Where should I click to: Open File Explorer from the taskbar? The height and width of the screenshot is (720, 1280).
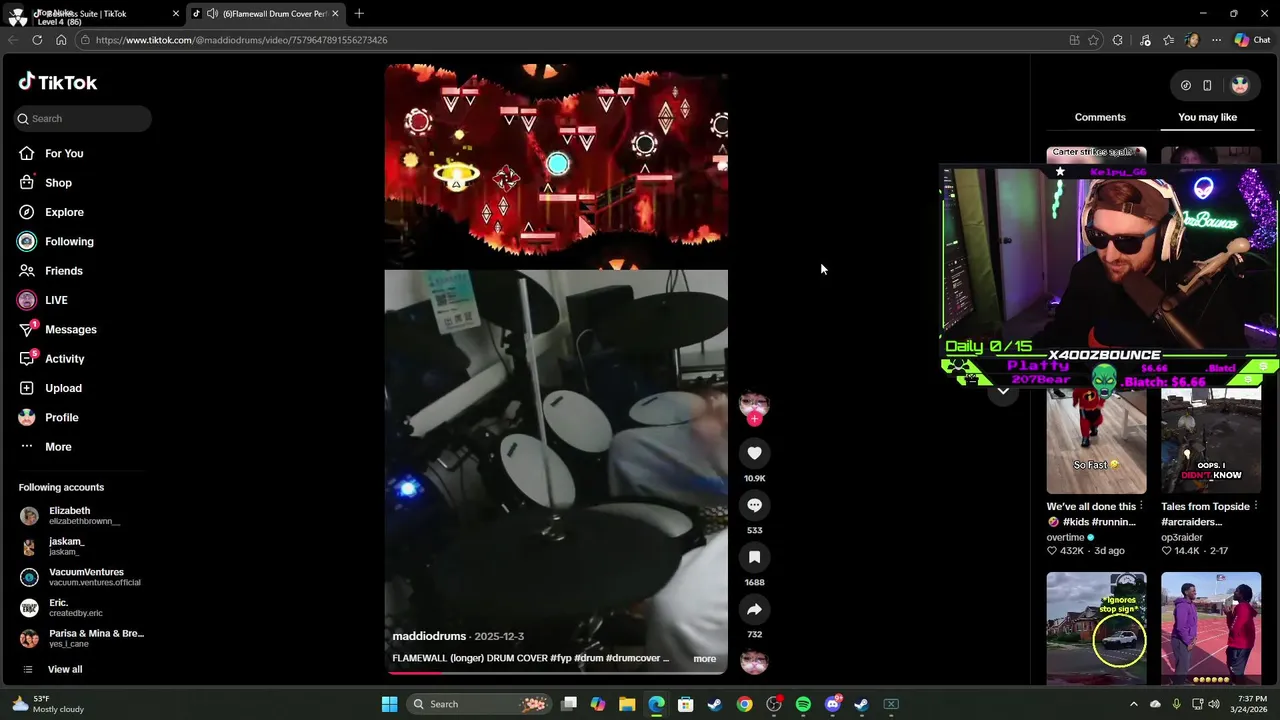tap(627, 704)
